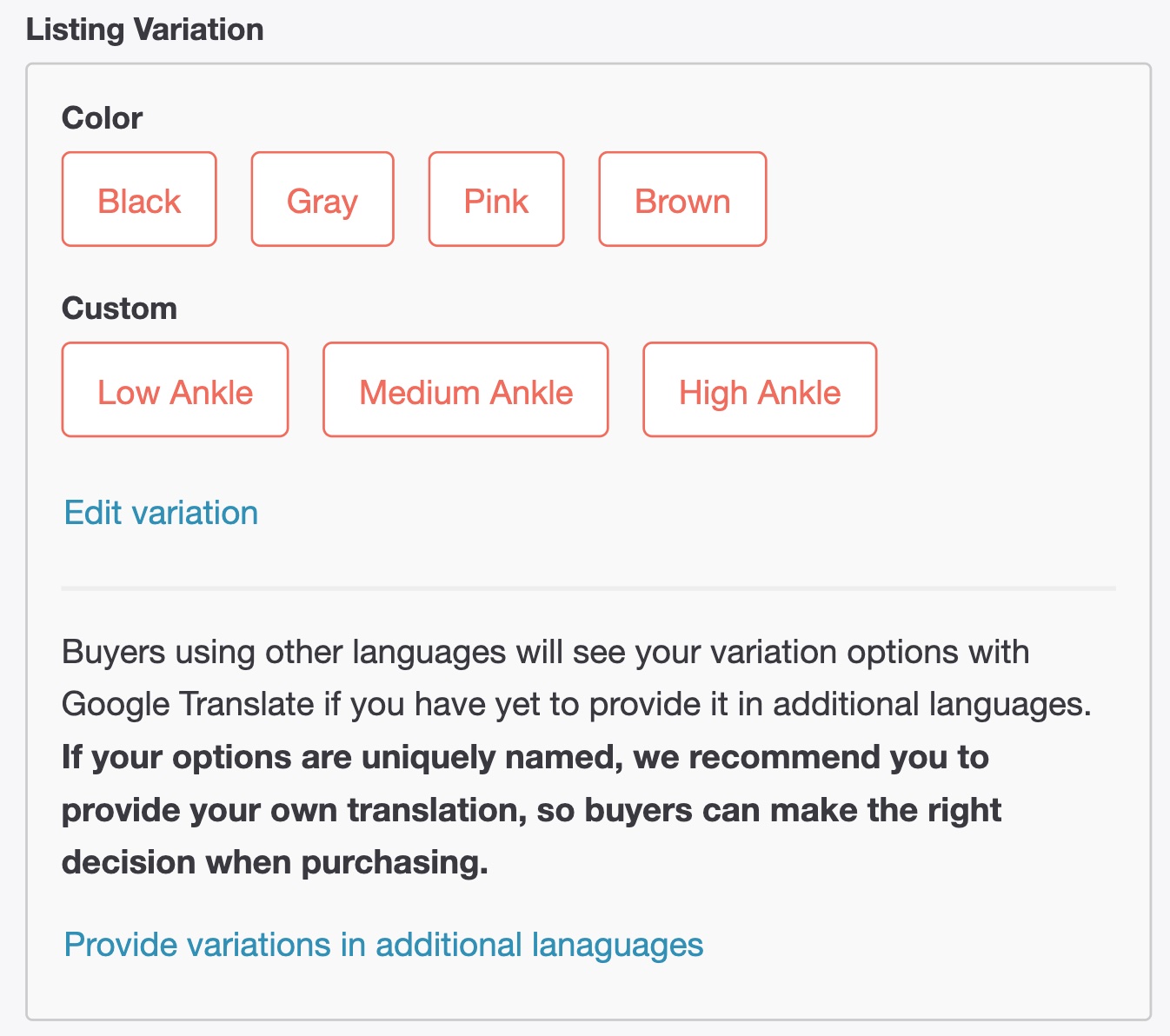
Task: Click the bold words 'we recommend you to'
Action: click(x=811, y=757)
